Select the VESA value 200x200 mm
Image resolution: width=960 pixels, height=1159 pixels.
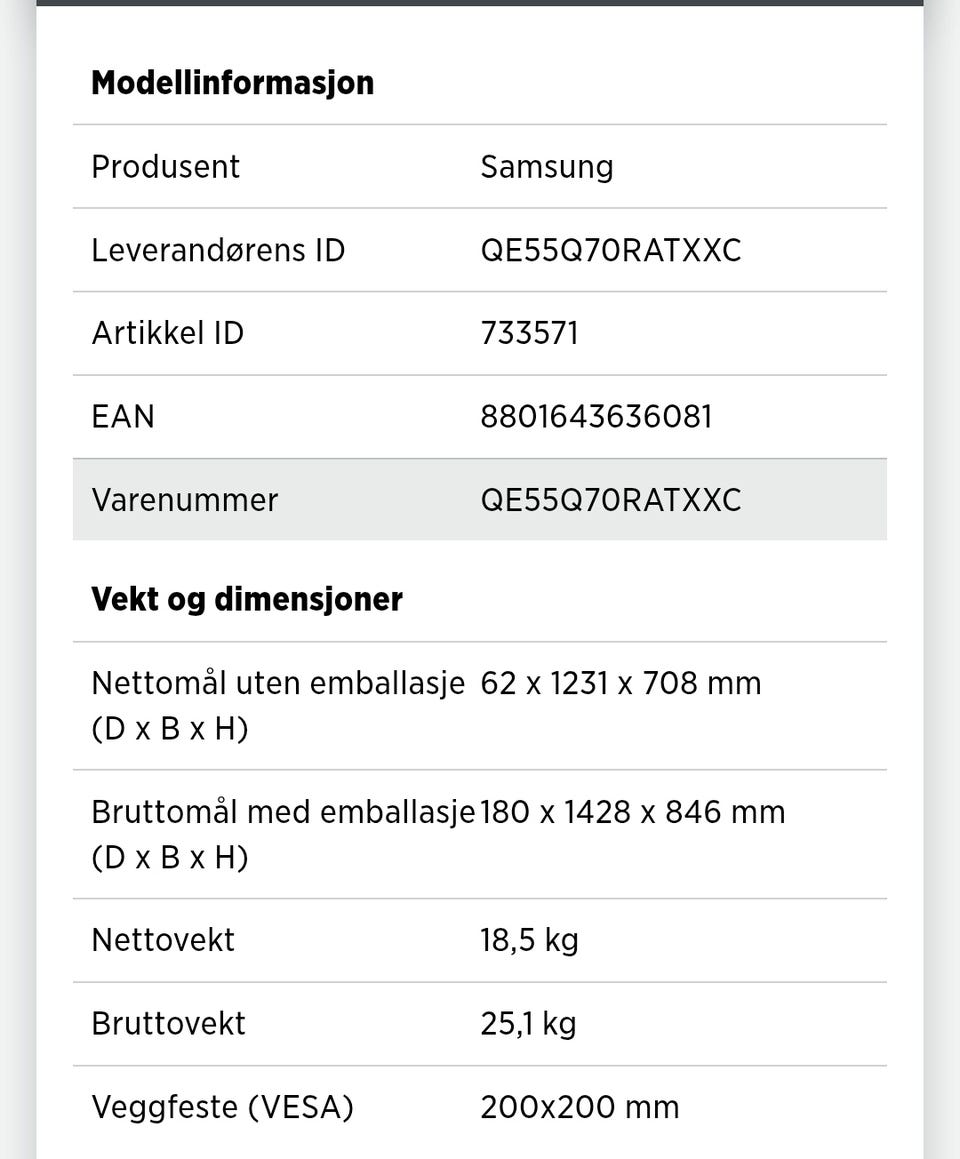tap(579, 1107)
